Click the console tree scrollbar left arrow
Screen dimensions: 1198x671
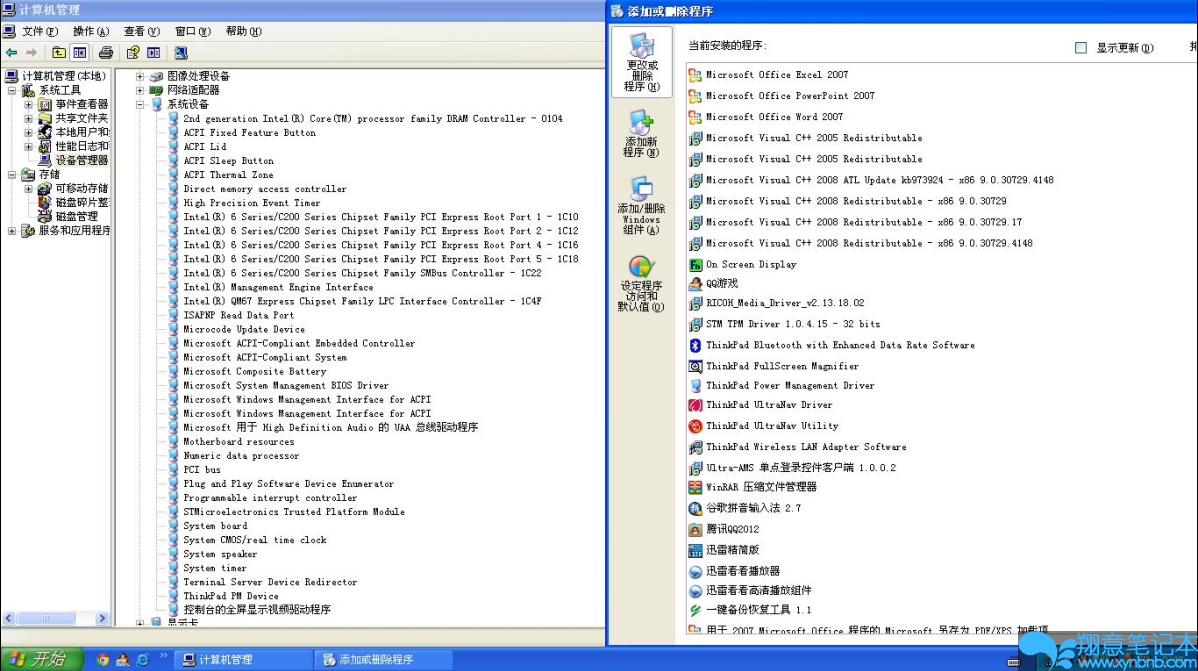(x=9, y=618)
